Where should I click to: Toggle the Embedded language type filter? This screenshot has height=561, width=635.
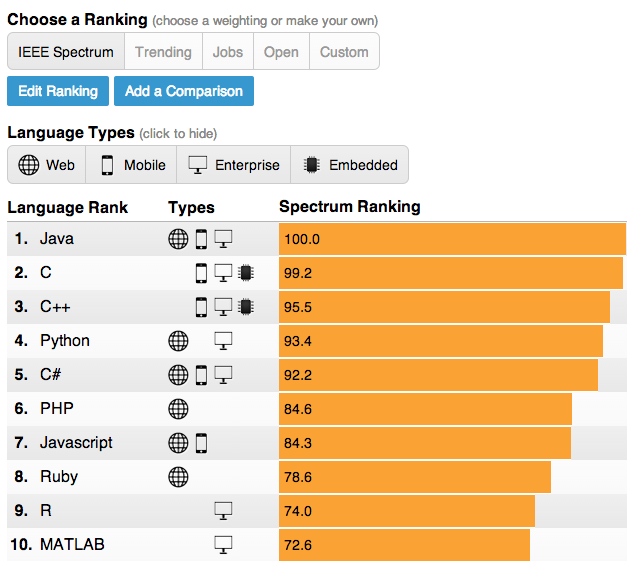[349, 165]
